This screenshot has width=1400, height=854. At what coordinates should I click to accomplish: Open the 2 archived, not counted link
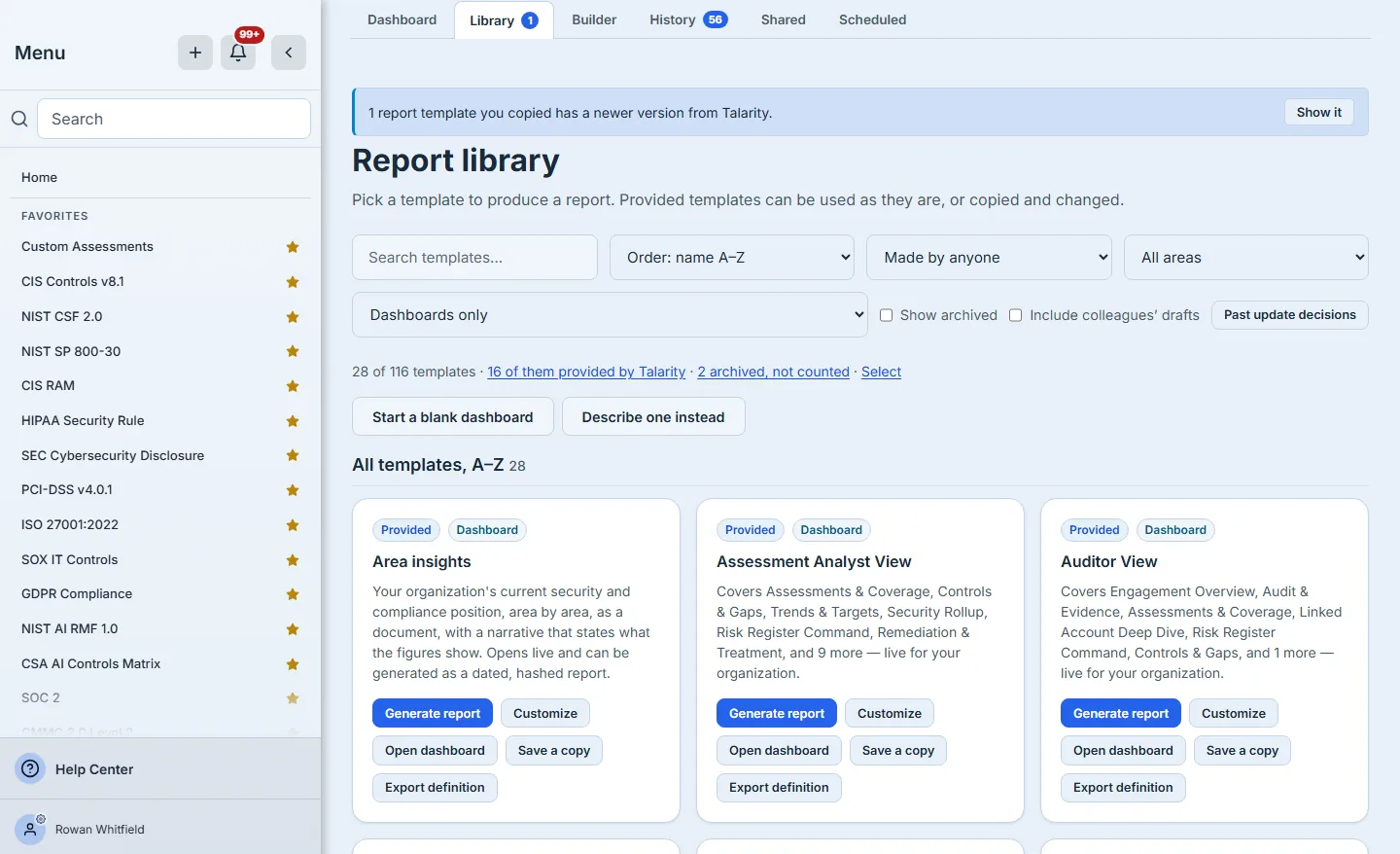[773, 372]
